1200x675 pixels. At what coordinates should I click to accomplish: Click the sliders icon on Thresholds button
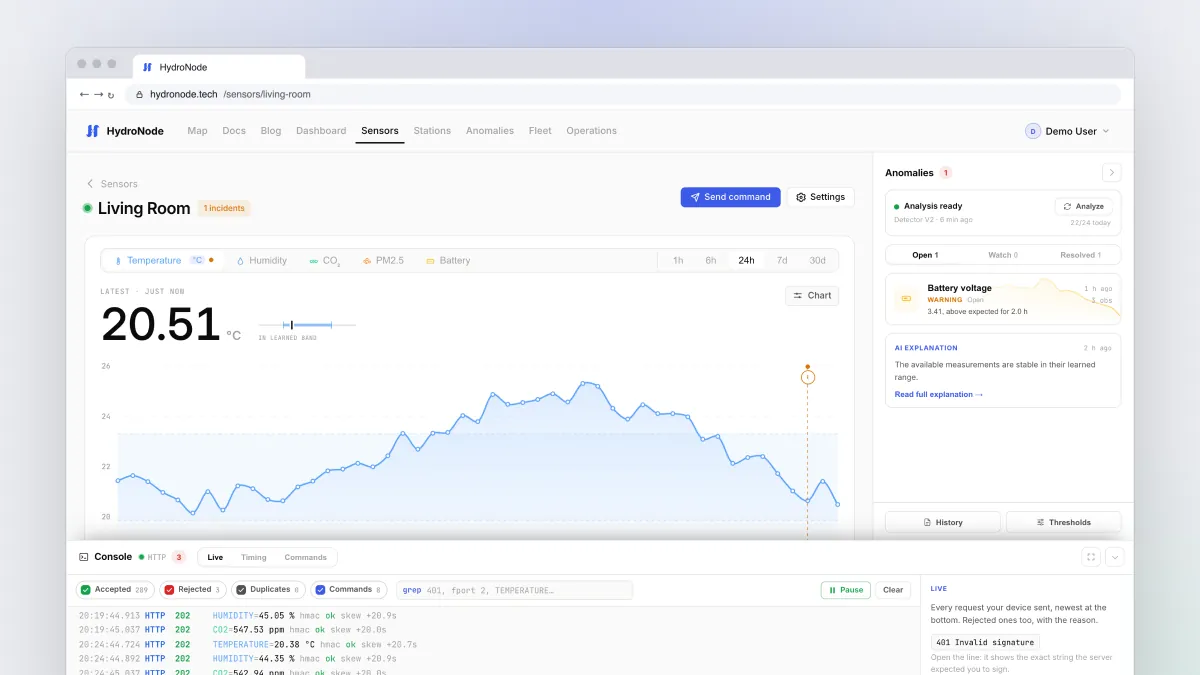click(x=1040, y=522)
